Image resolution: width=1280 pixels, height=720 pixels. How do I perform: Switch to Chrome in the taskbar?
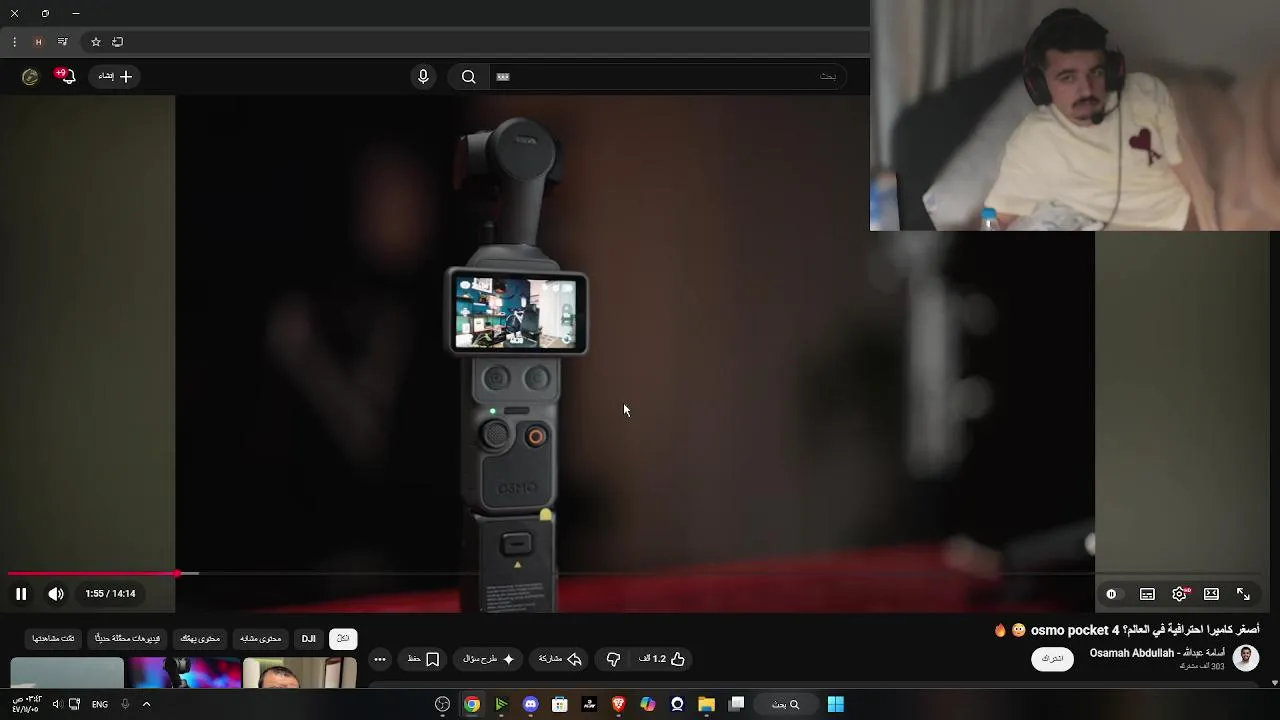pyautogui.click(x=472, y=704)
